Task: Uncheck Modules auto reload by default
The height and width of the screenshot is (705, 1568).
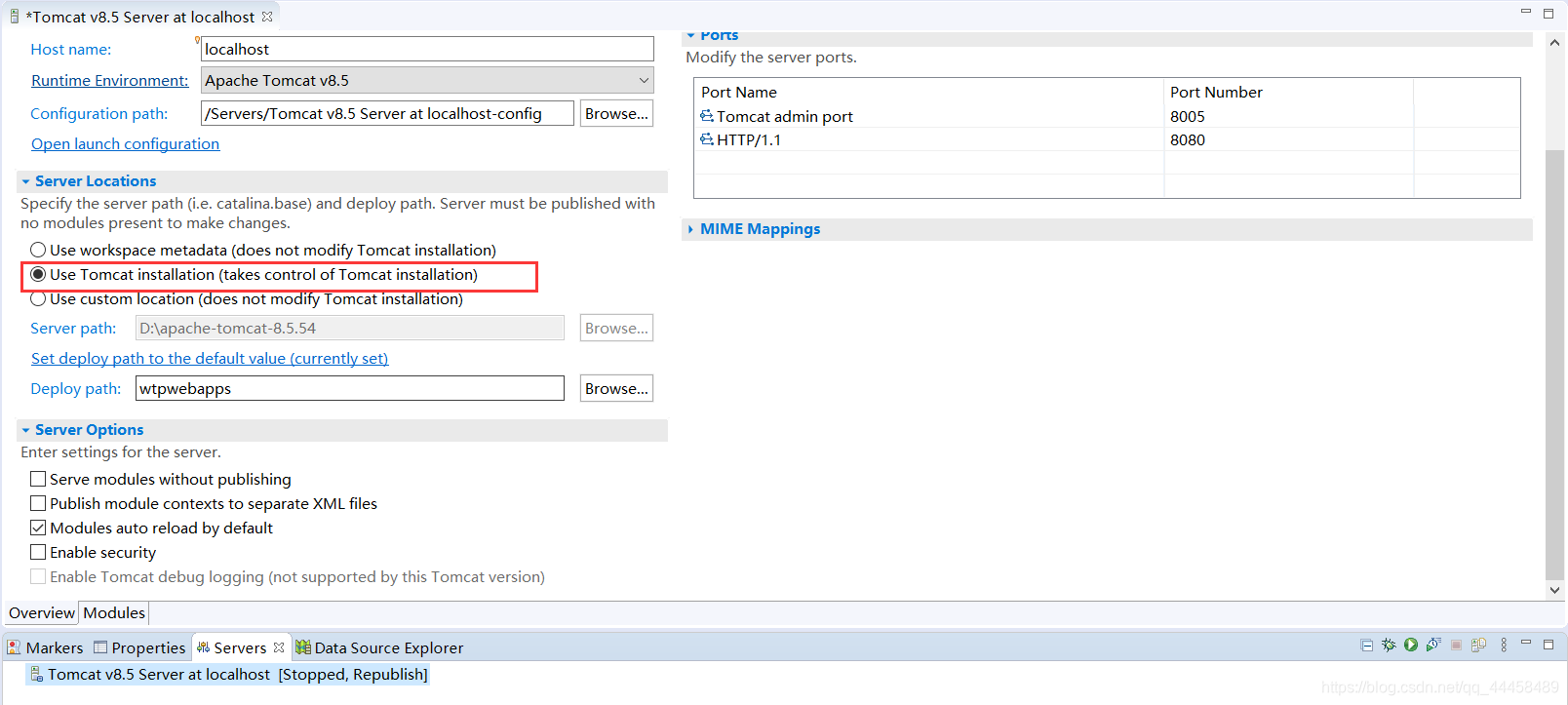Action: 38,528
